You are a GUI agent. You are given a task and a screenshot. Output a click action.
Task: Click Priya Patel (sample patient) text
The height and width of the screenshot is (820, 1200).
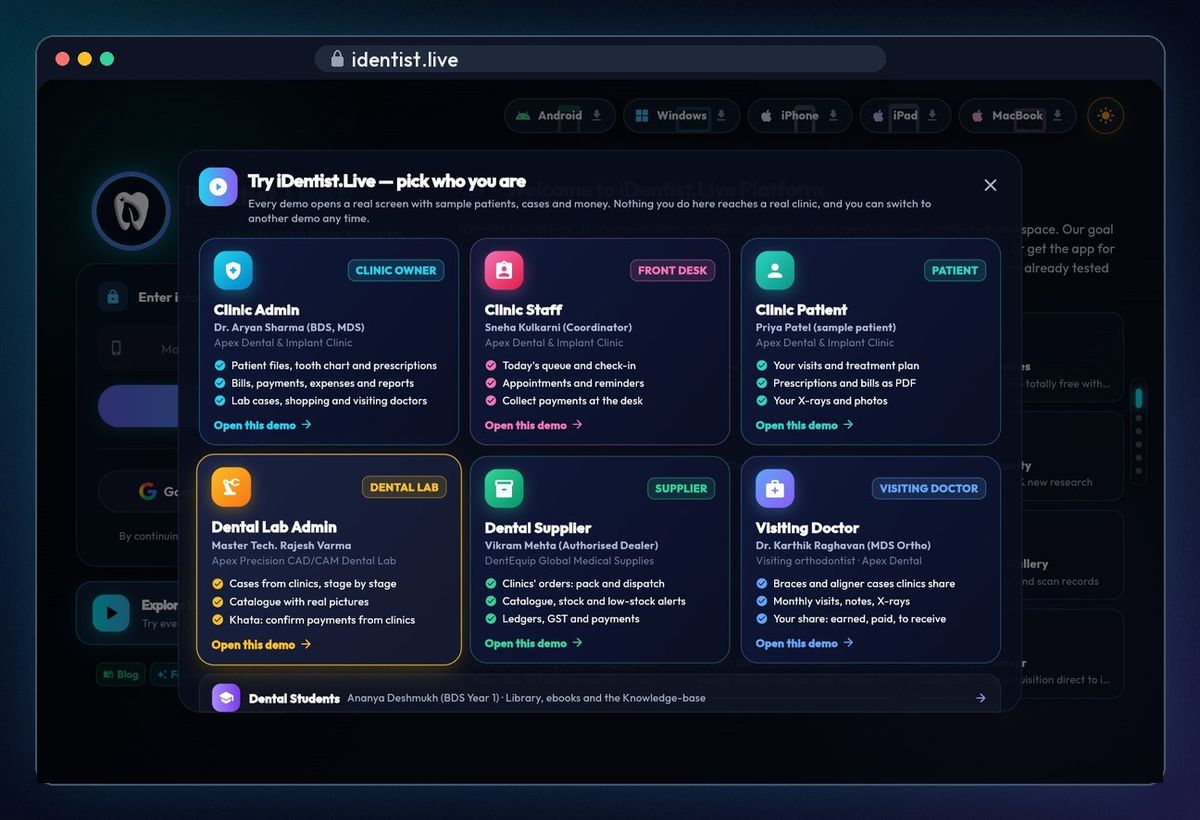coord(826,327)
